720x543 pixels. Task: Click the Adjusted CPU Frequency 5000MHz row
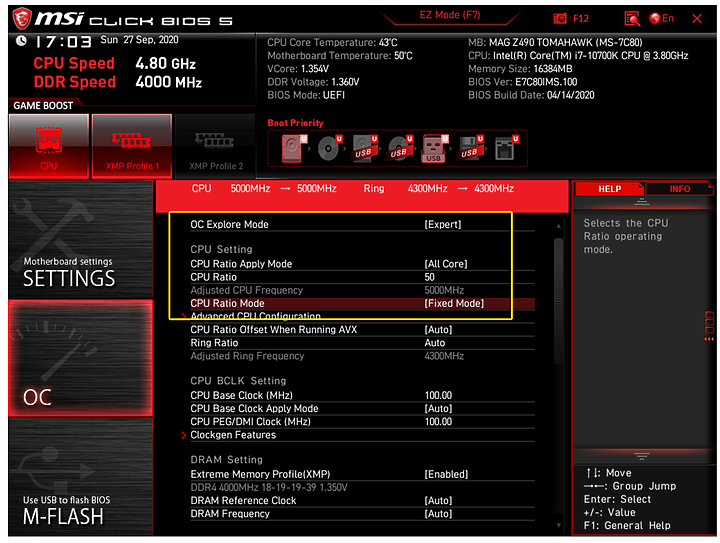(x=362, y=290)
